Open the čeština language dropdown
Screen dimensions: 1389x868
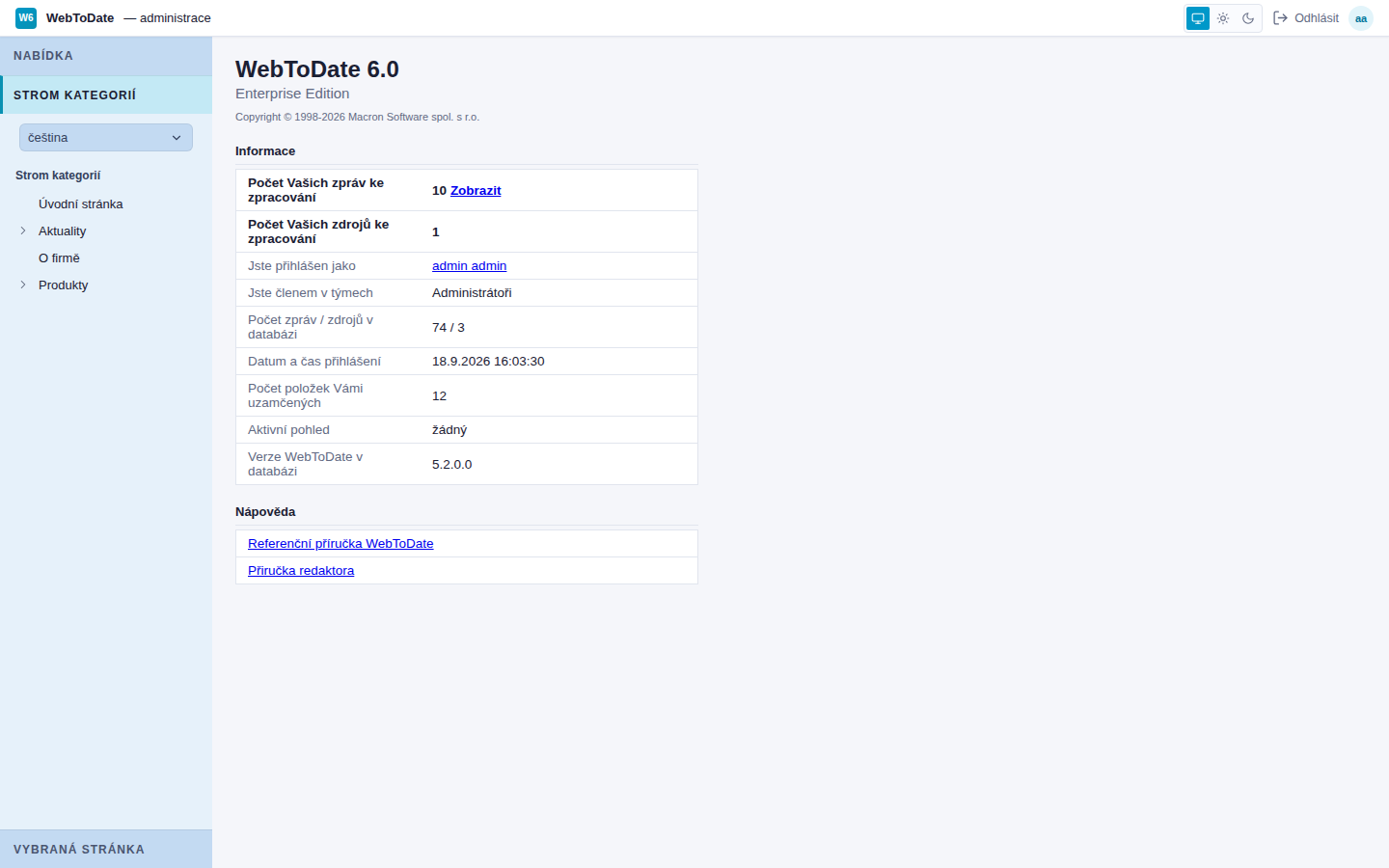coord(106,138)
